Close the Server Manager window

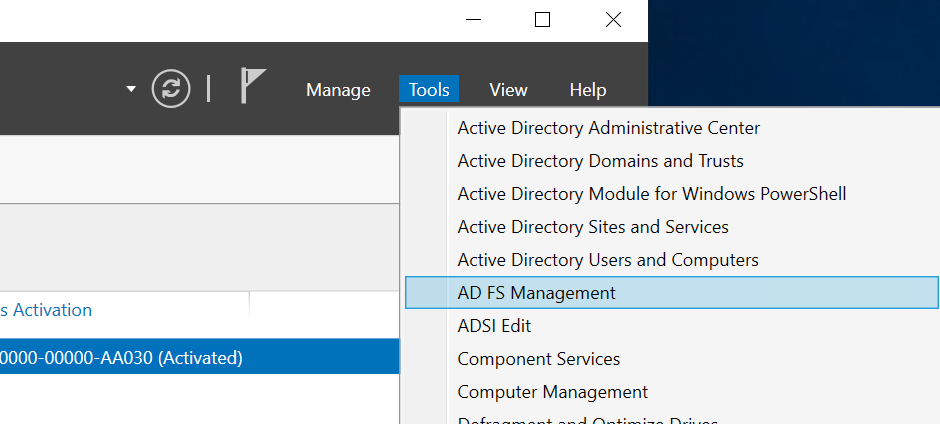(613, 20)
